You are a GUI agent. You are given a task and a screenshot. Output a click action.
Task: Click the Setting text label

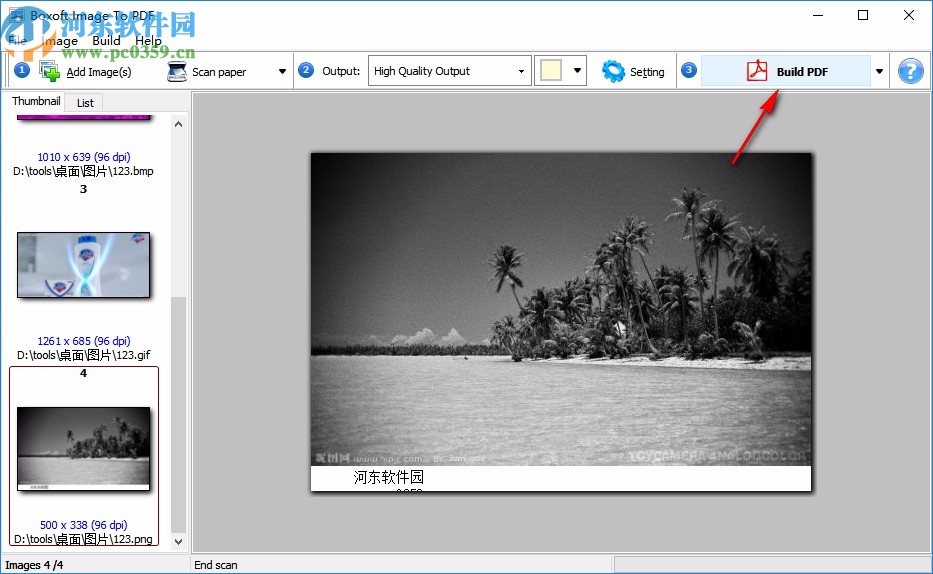tap(647, 72)
